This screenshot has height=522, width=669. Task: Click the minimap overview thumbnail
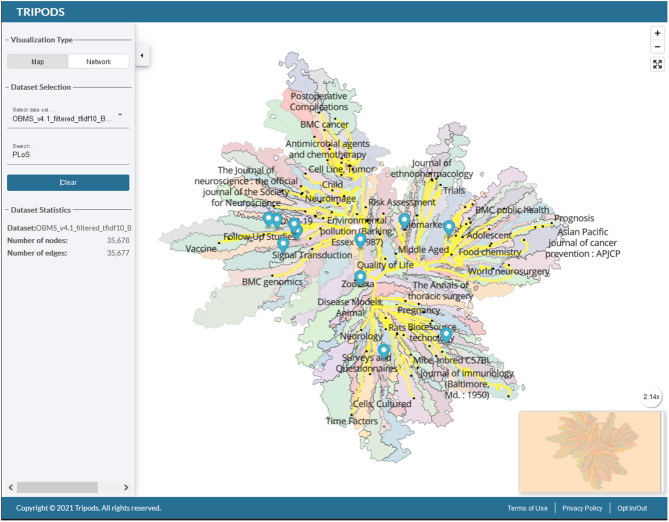pos(589,452)
